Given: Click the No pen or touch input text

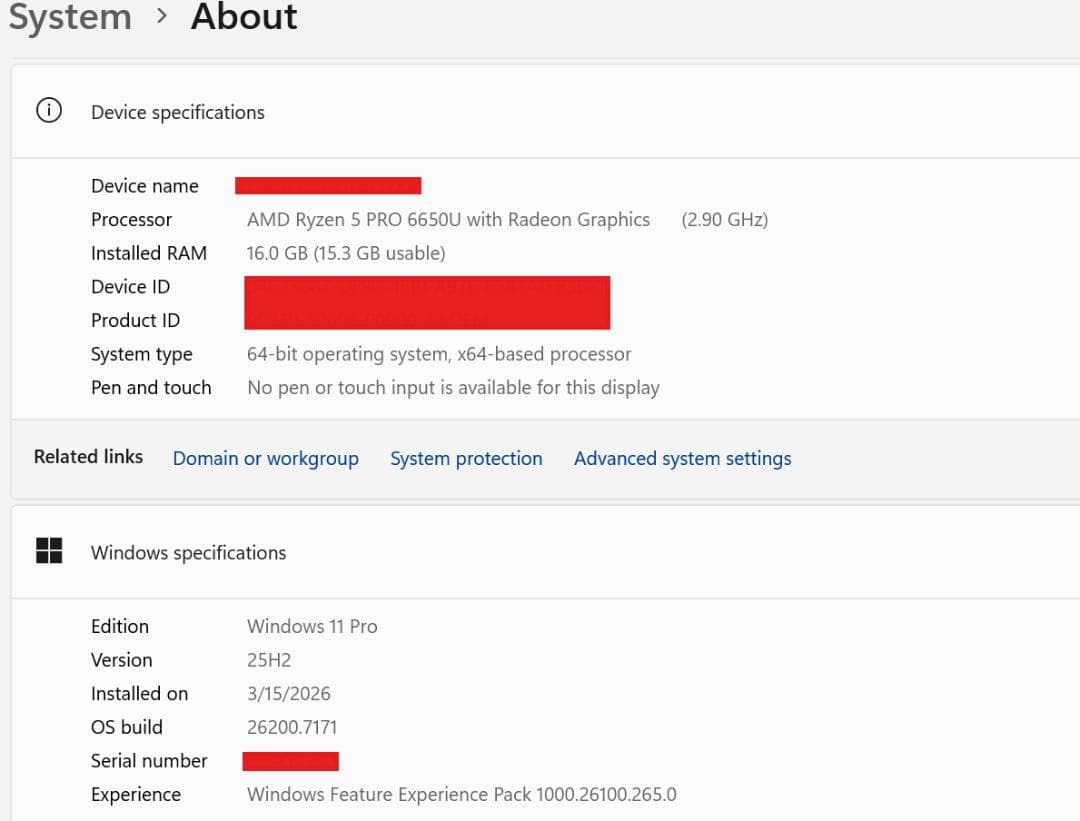Looking at the screenshot, I should (453, 388).
